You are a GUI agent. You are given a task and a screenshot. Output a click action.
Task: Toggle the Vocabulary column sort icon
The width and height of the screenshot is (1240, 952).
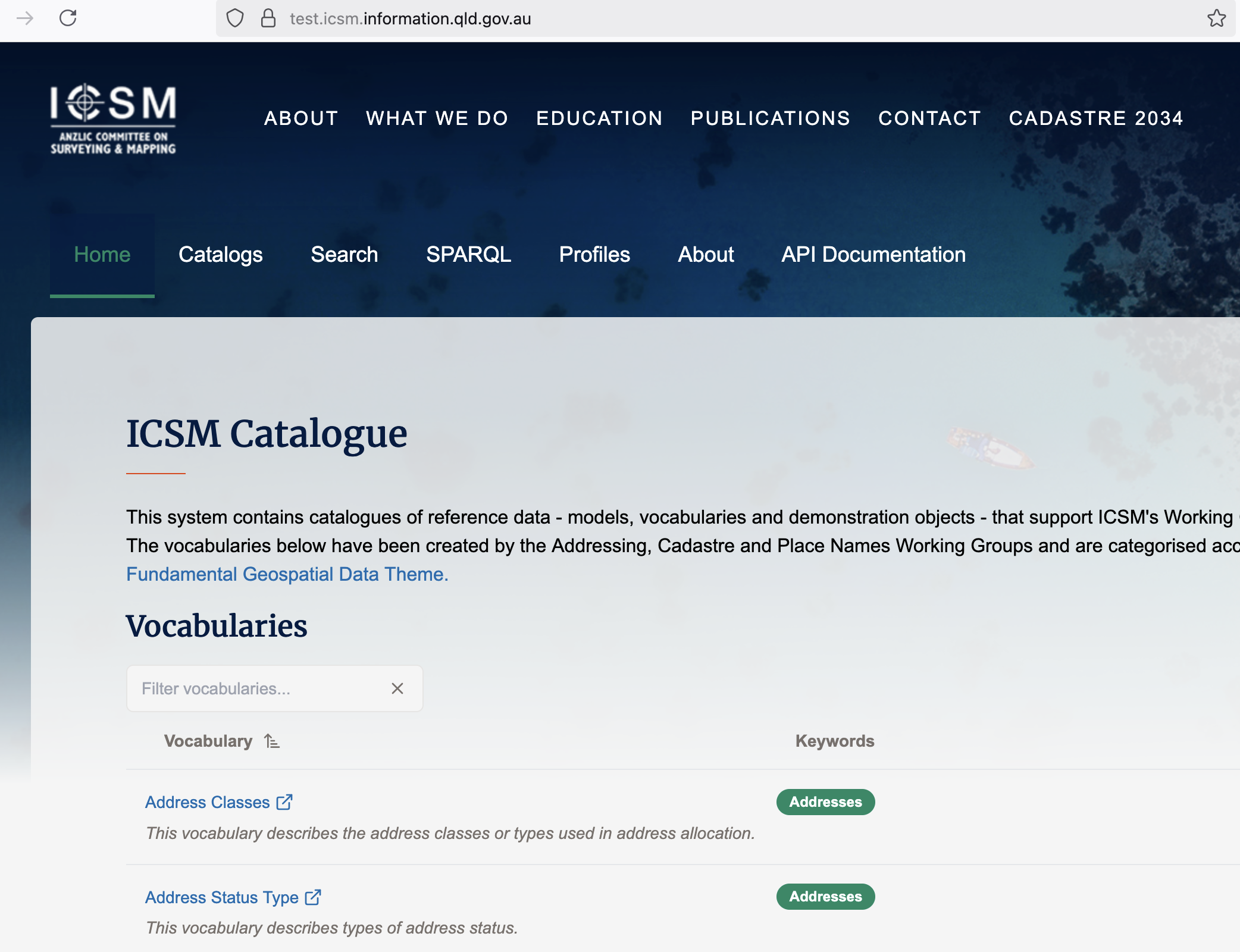272,741
